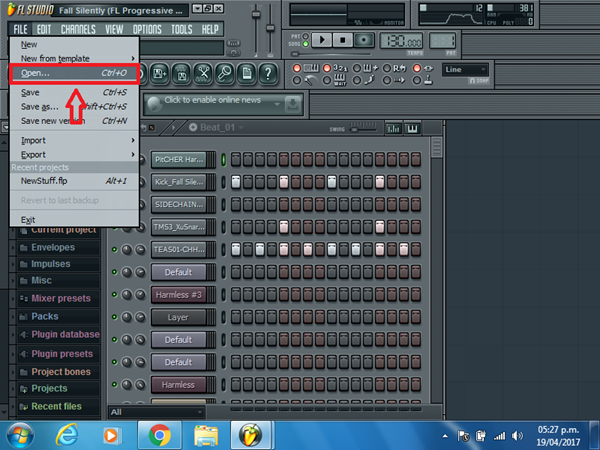Image resolution: width=600 pixels, height=450 pixels.
Task: Click the Record button
Action: click(x=364, y=40)
